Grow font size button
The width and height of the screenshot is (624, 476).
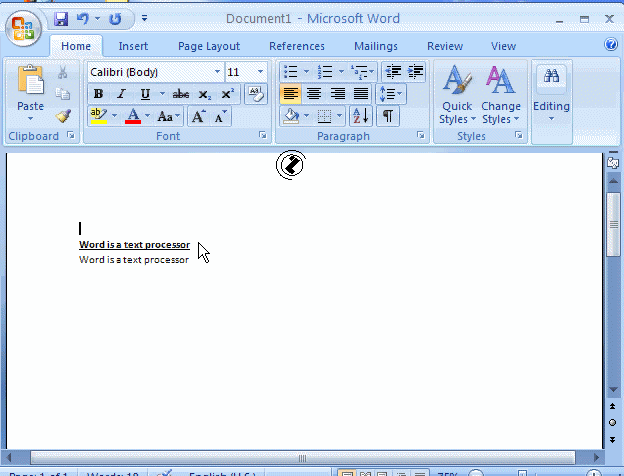198,117
